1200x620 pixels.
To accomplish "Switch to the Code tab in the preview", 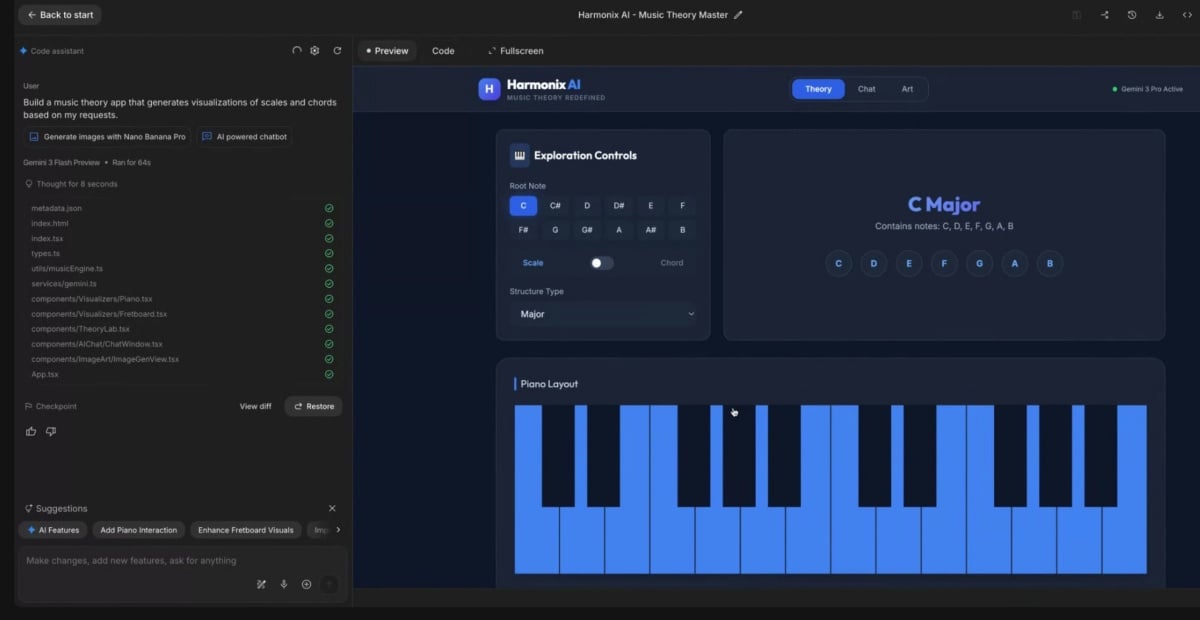I will pos(443,50).
